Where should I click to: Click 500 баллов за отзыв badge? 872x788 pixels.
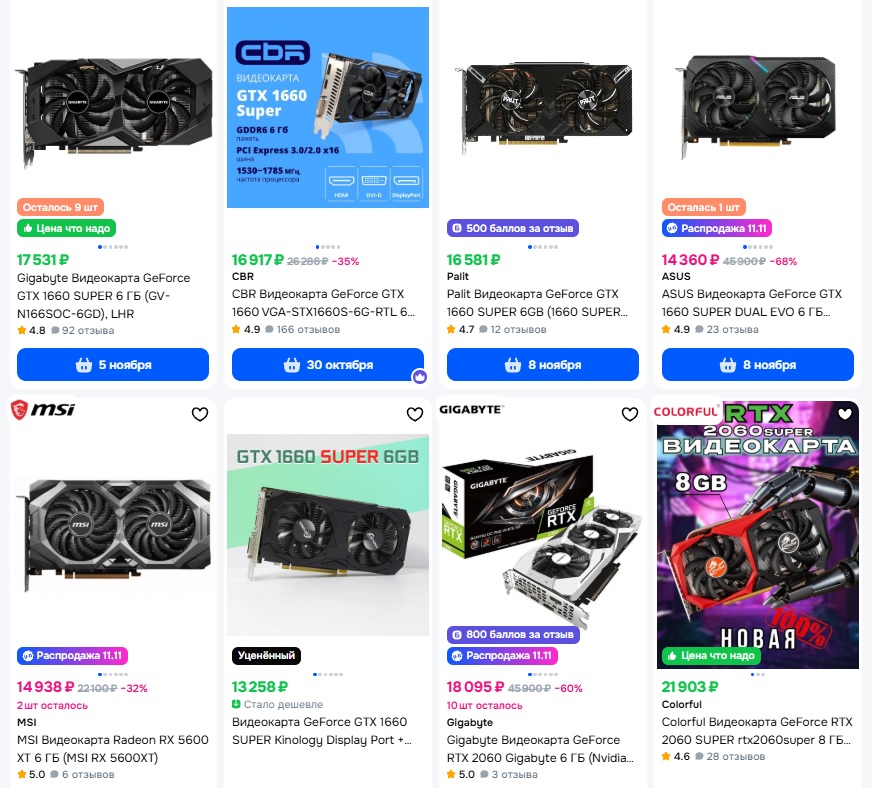513,228
